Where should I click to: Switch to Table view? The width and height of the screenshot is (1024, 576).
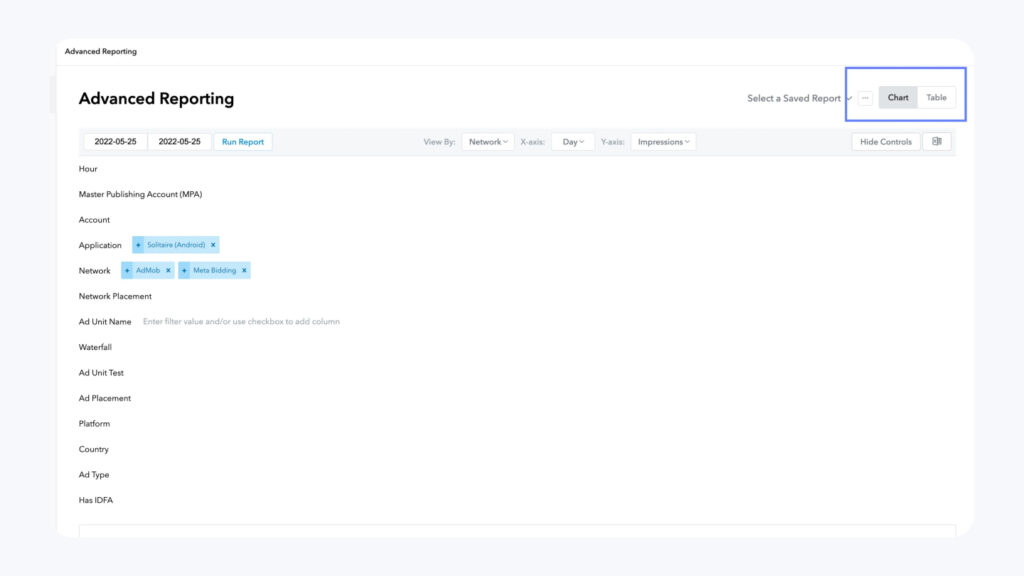click(x=936, y=98)
